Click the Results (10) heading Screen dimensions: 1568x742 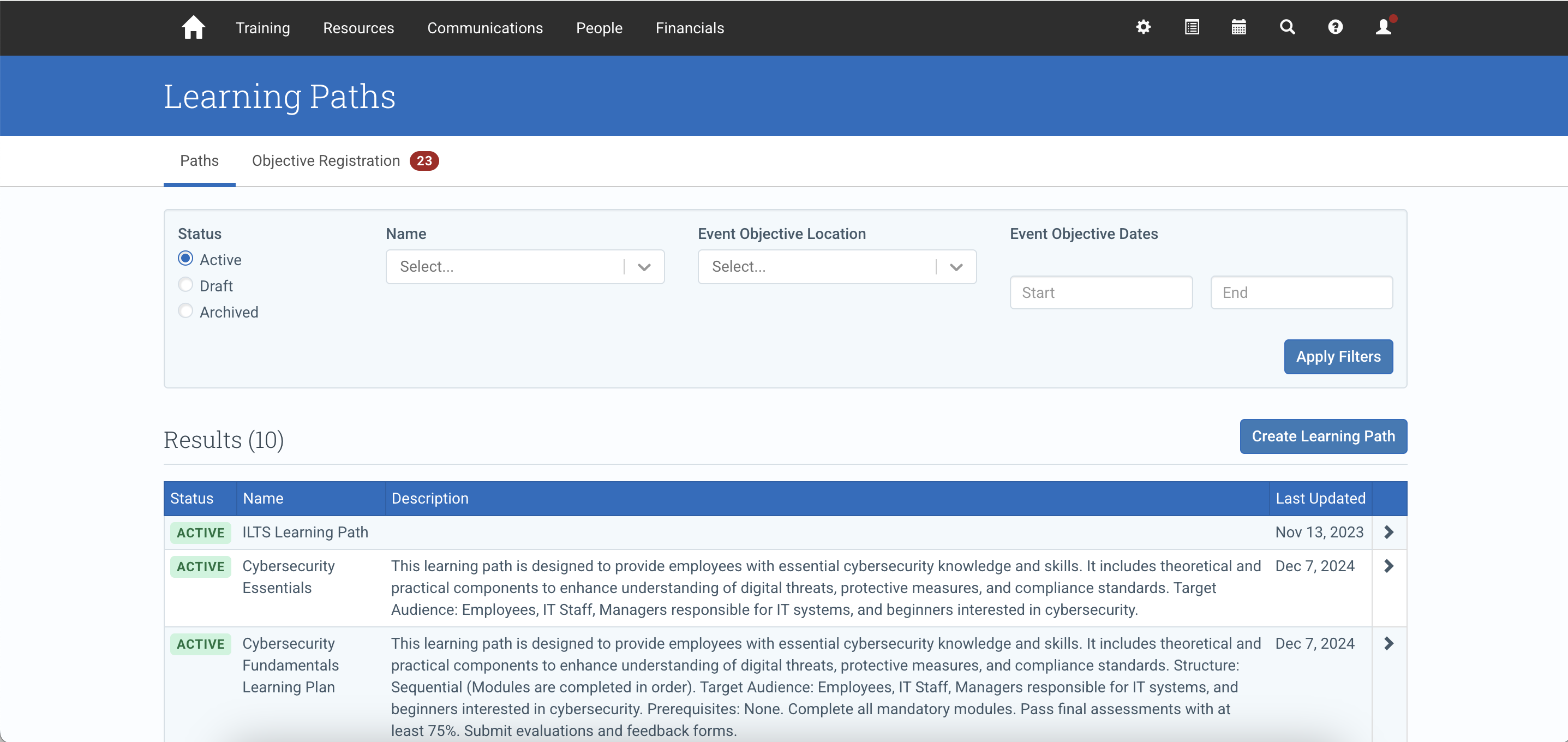click(223, 440)
